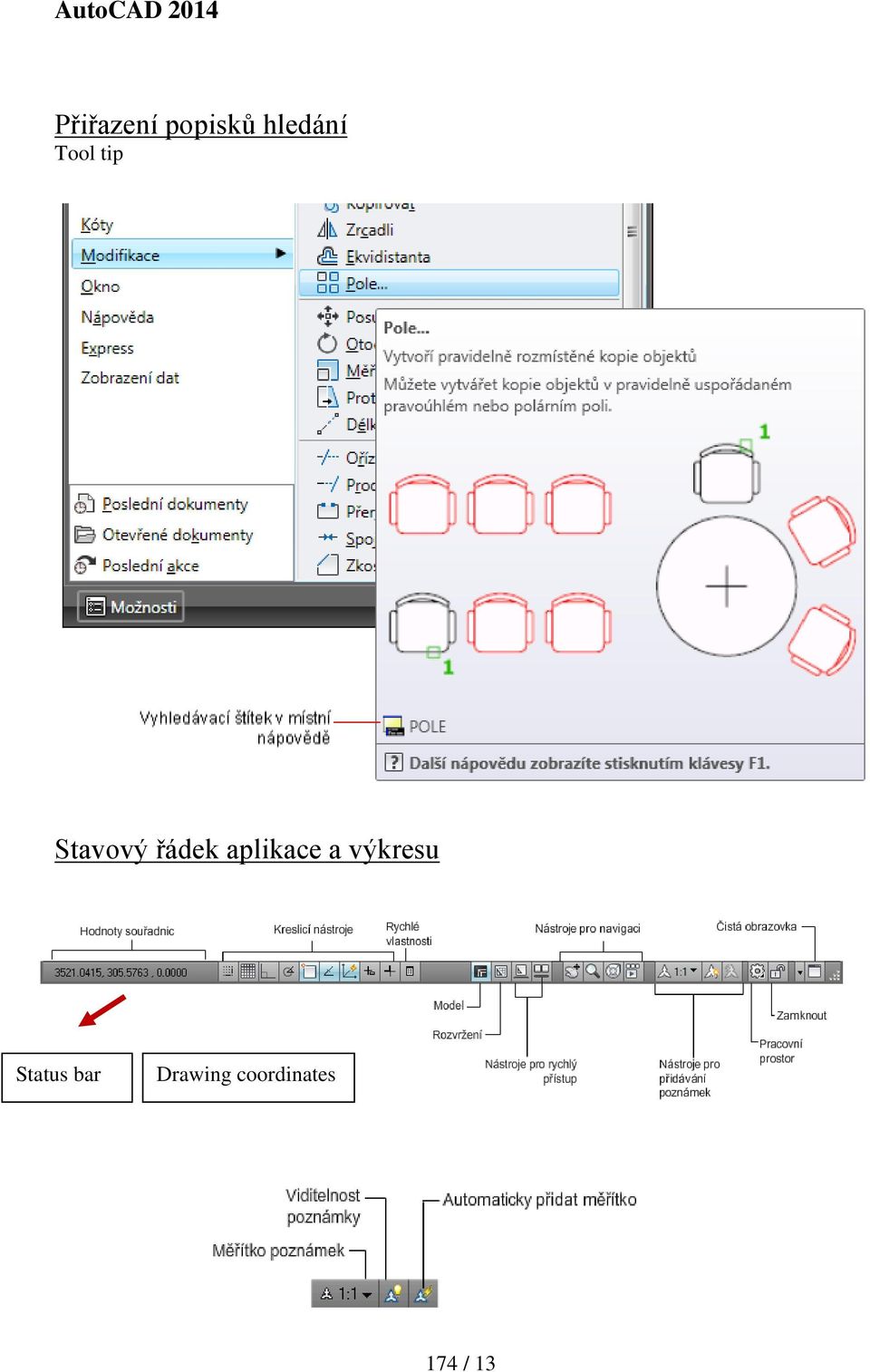Screen dimensions: 870x1372
Task: Open Quick View Layouts
Action: pyautogui.click(x=521, y=971)
